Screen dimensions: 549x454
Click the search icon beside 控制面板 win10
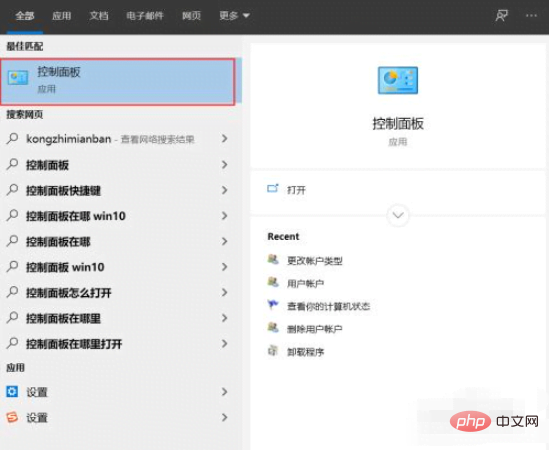[12, 267]
